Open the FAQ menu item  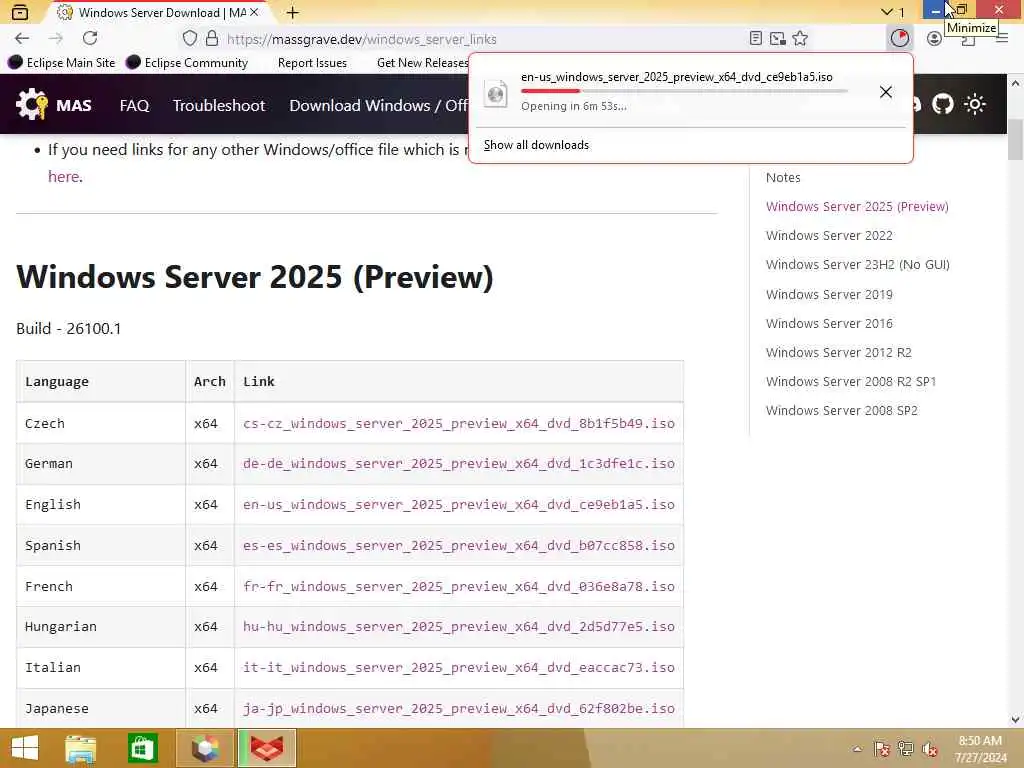(134, 105)
